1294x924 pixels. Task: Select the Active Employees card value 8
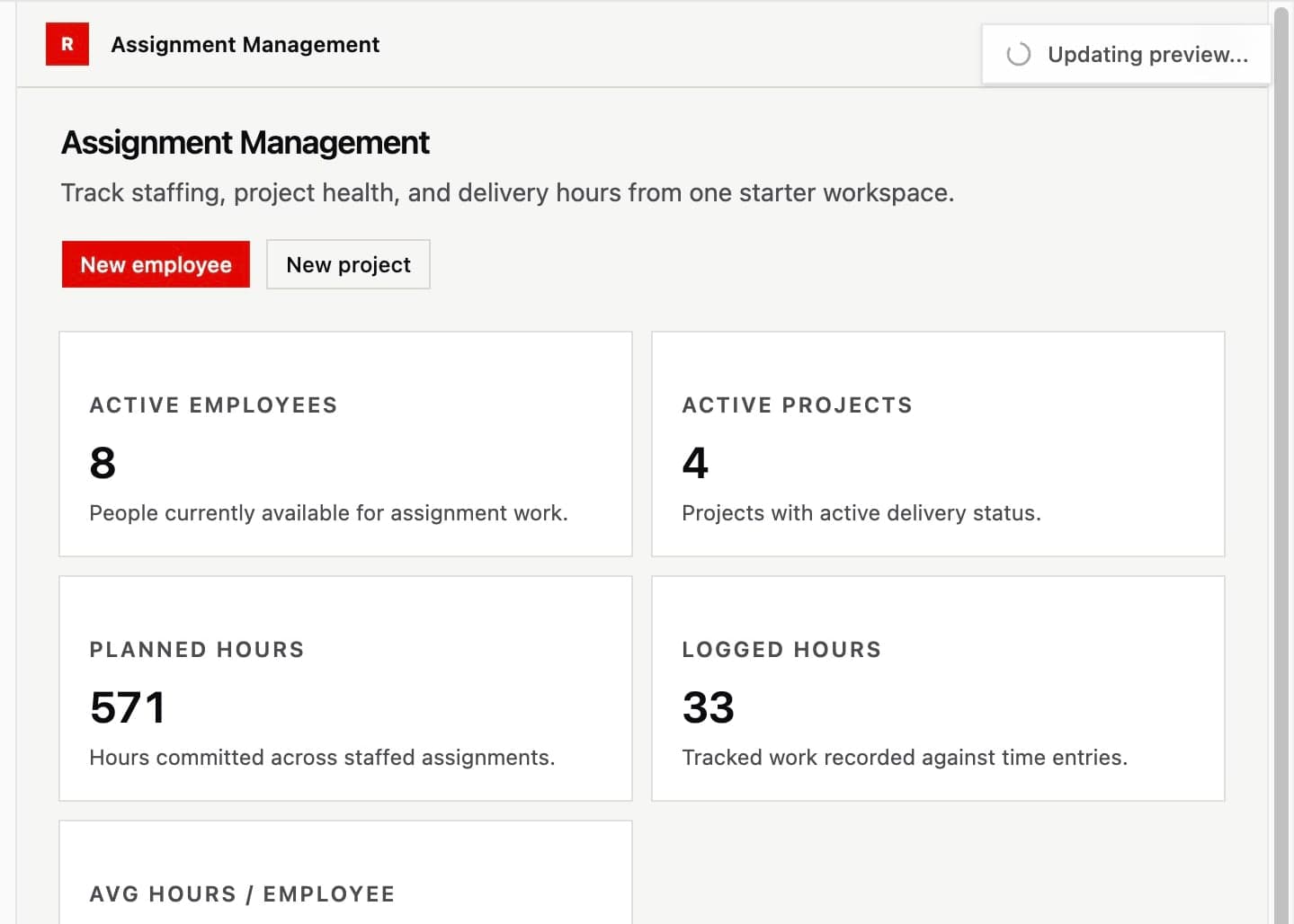point(103,463)
